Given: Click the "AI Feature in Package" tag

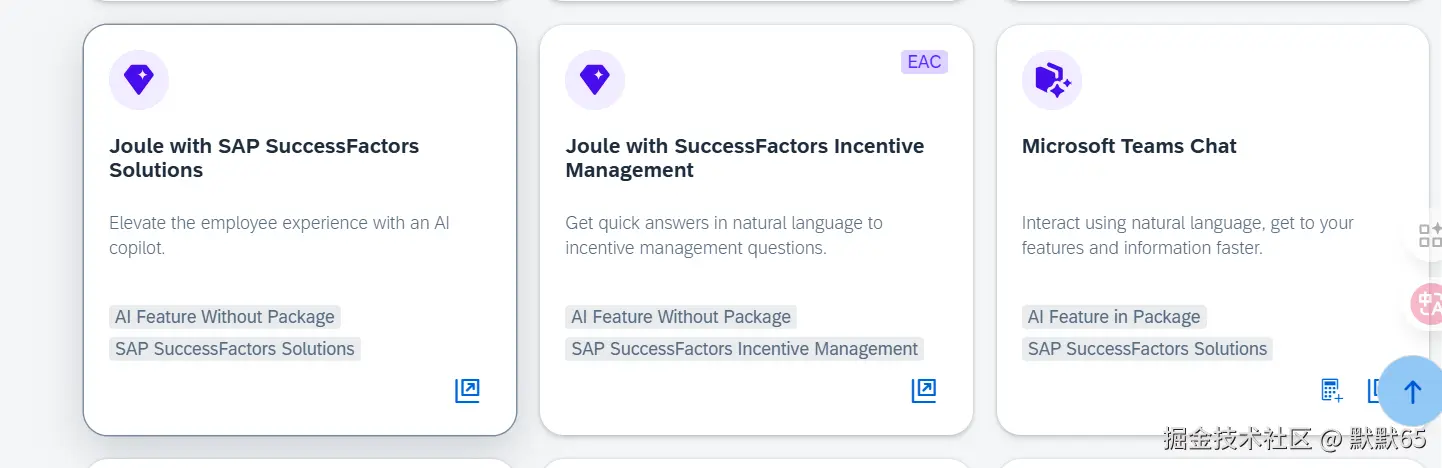Looking at the screenshot, I should 1114,317.
